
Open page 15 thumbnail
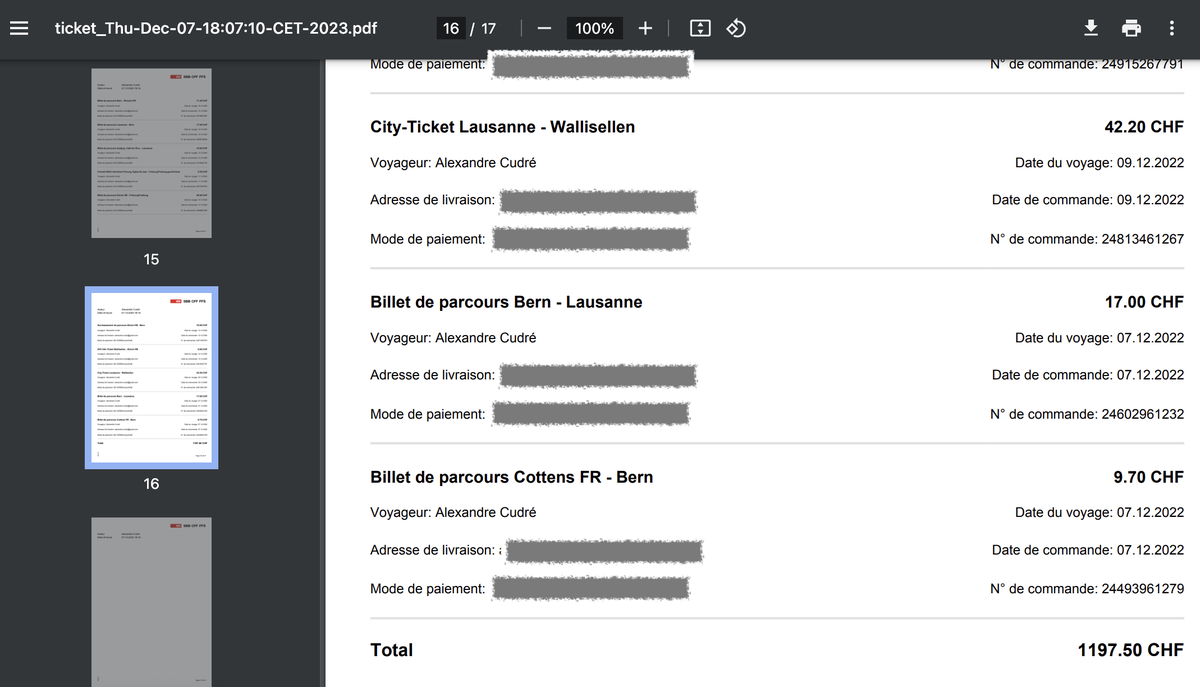point(151,153)
